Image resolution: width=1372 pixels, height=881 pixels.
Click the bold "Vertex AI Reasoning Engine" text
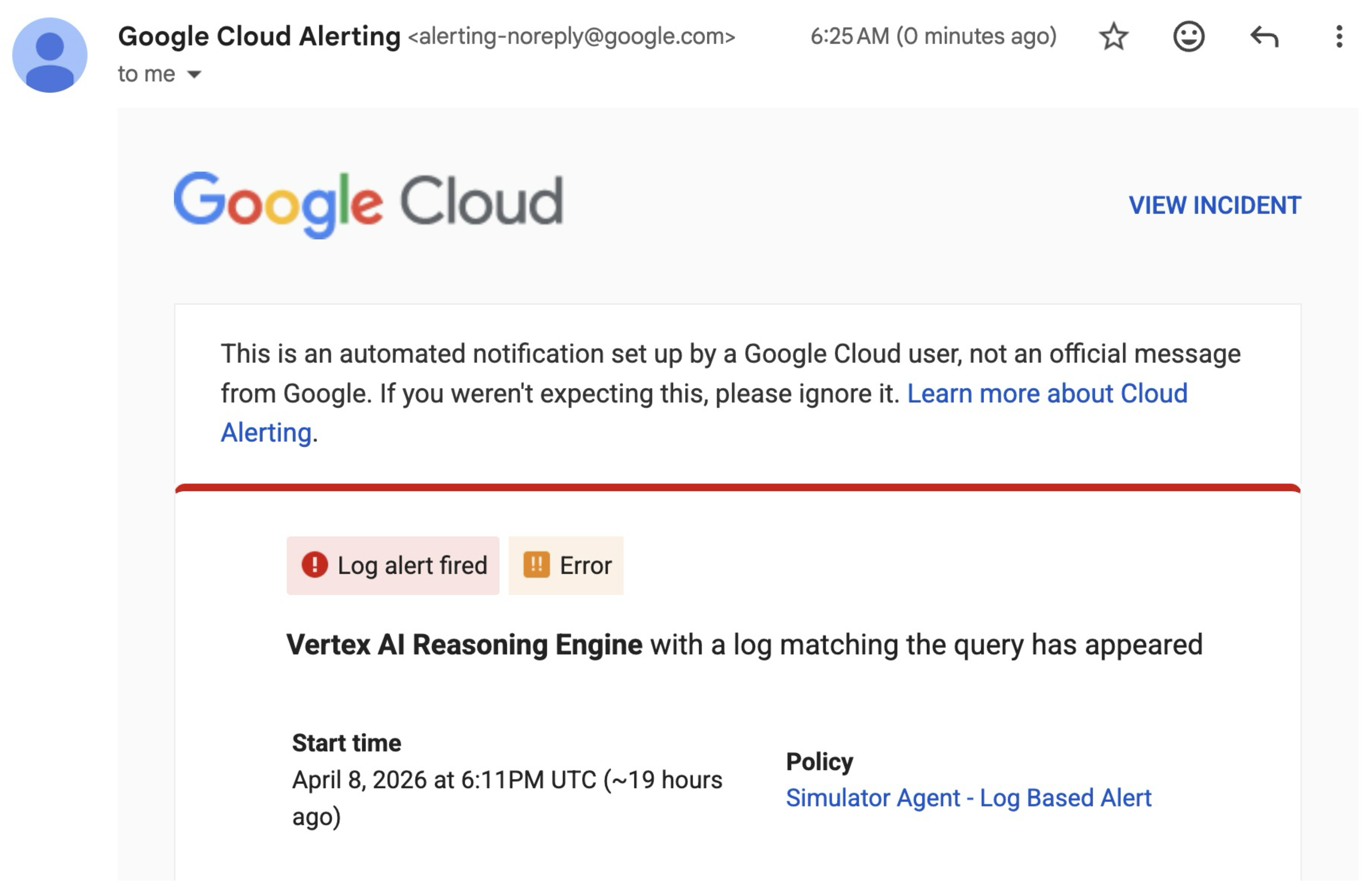click(x=464, y=645)
